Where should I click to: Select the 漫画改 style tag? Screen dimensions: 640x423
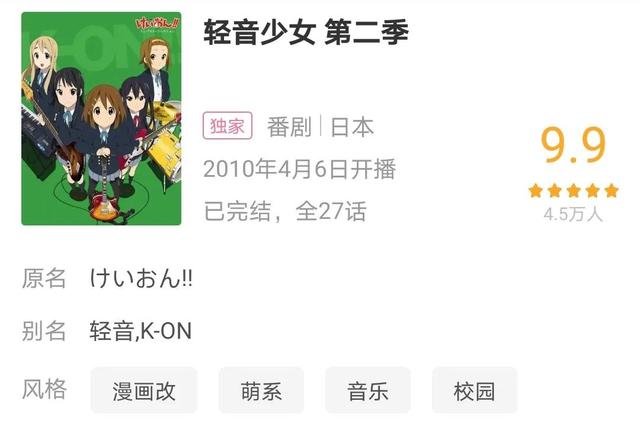coord(144,391)
